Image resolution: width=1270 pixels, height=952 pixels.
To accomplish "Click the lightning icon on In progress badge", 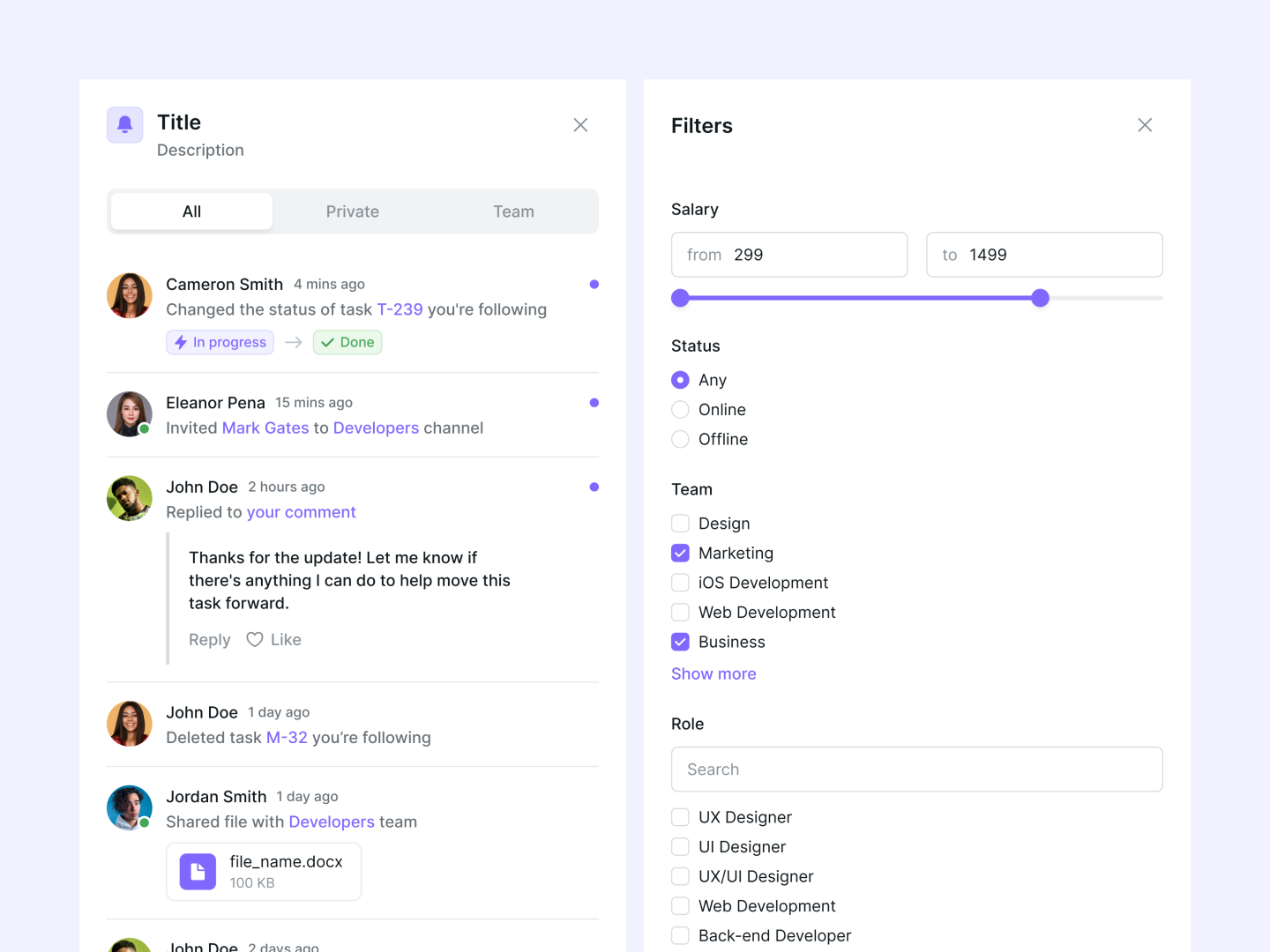I will [181, 342].
